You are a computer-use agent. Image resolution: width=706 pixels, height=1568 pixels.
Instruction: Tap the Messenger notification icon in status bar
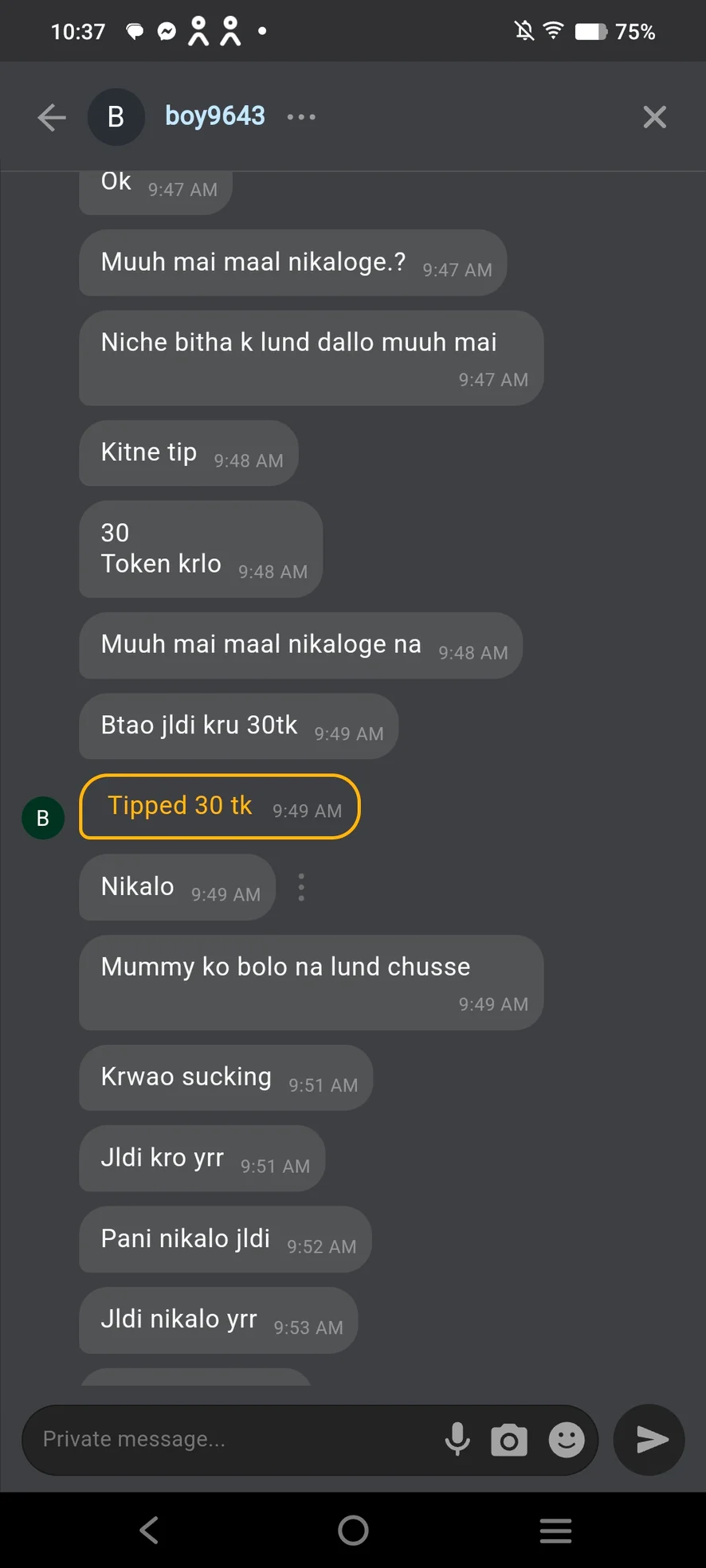pyautogui.click(x=167, y=32)
